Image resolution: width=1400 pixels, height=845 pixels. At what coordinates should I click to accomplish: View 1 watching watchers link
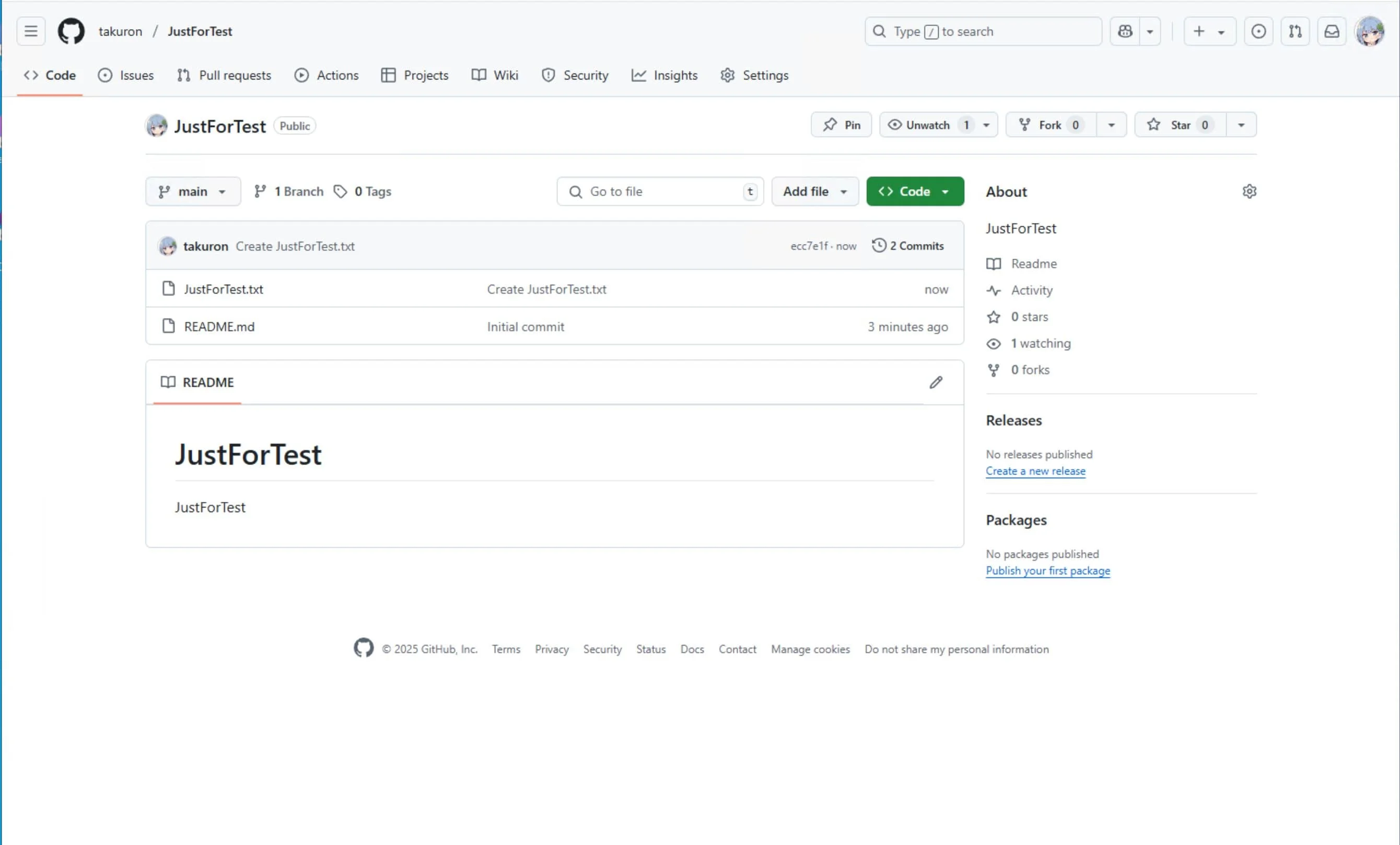(x=1029, y=344)
